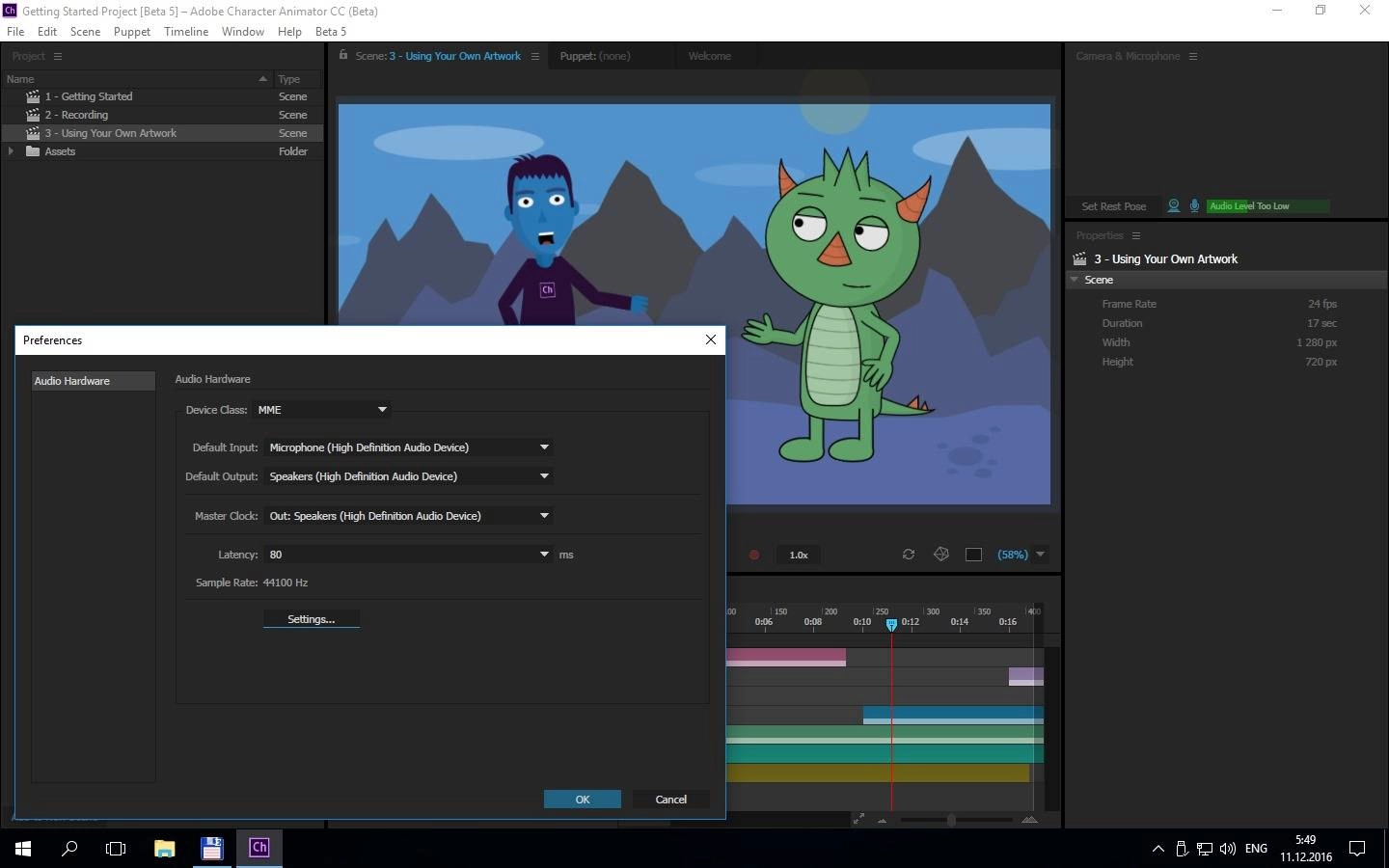Click the clapperboard icon in Properties panel

pyautogui.click(x=1080, y=258)
